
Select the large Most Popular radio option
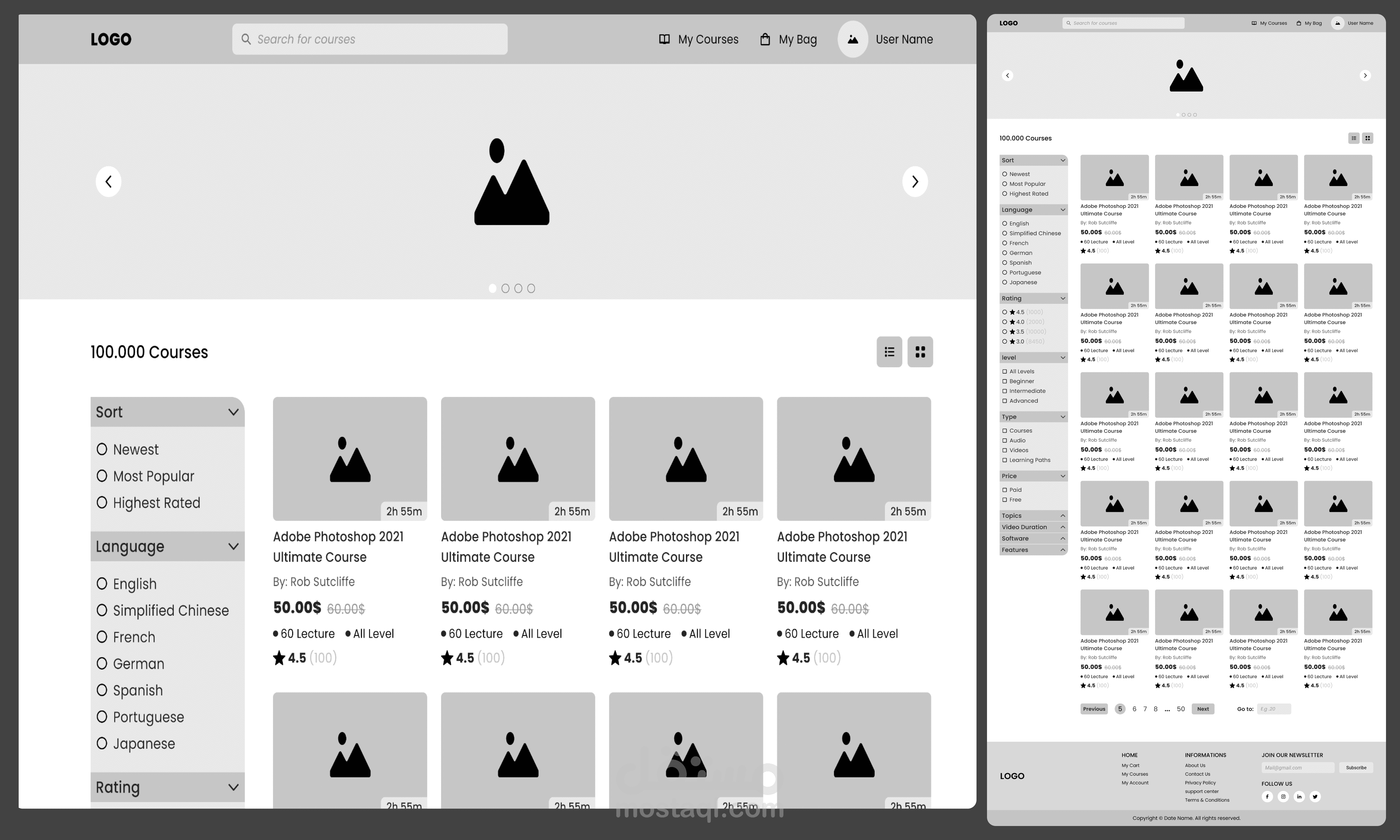pos(102,476)
